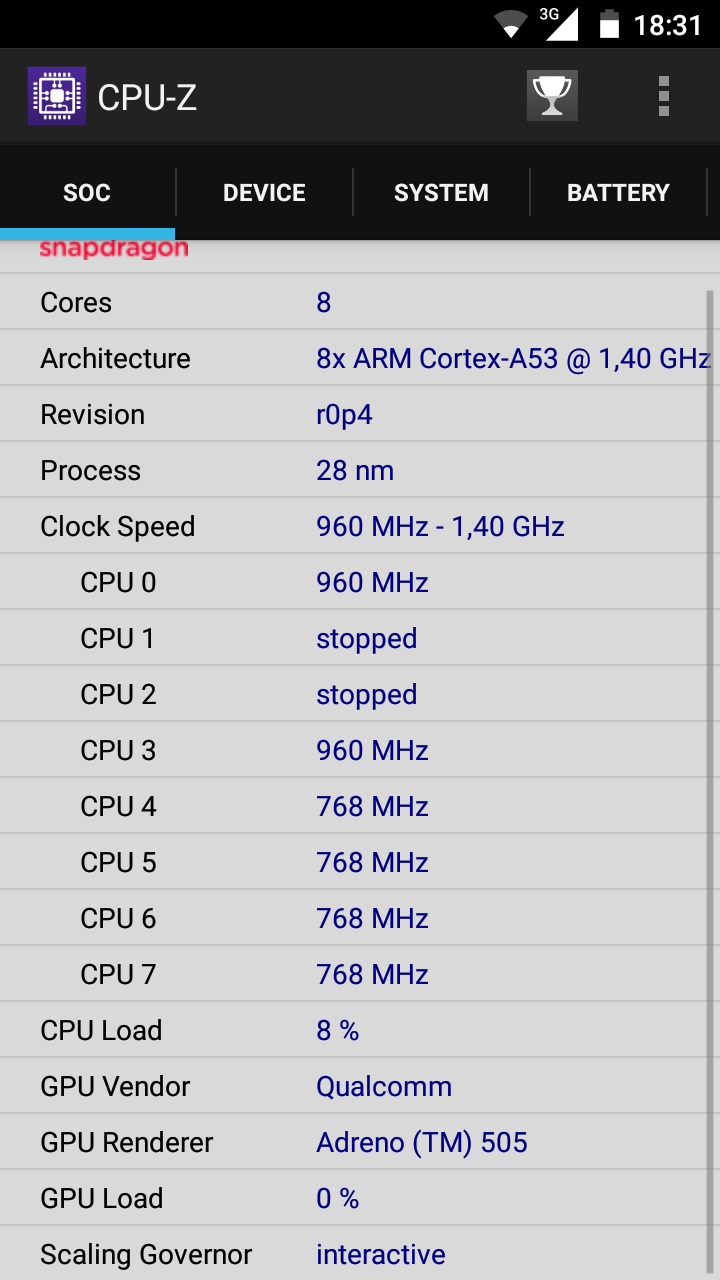The width and height of the screenshot is (720, 1280).
Task: Open the SYSTEM tab
Action: 441,193
